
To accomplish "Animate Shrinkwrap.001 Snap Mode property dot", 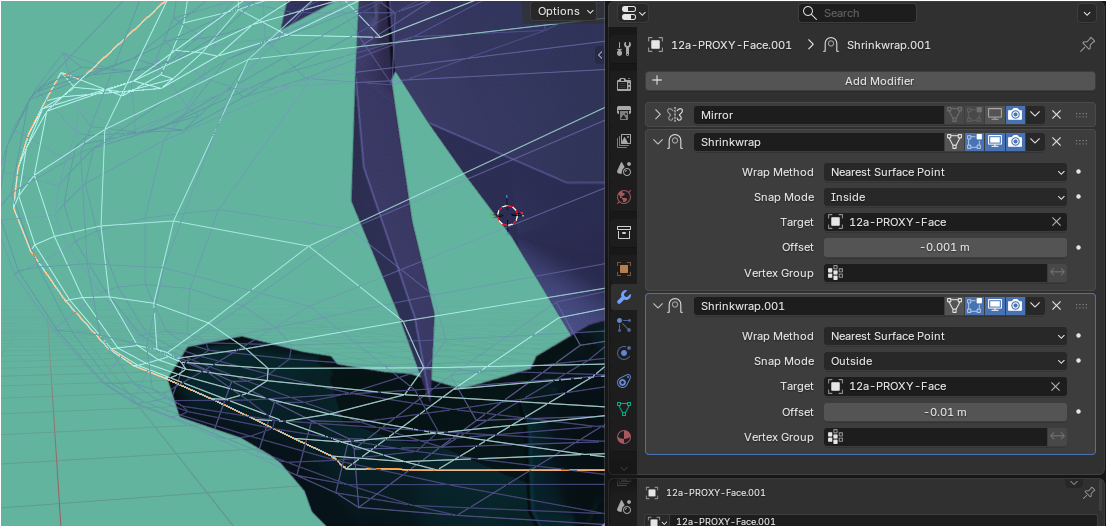I will point(1079,361).
